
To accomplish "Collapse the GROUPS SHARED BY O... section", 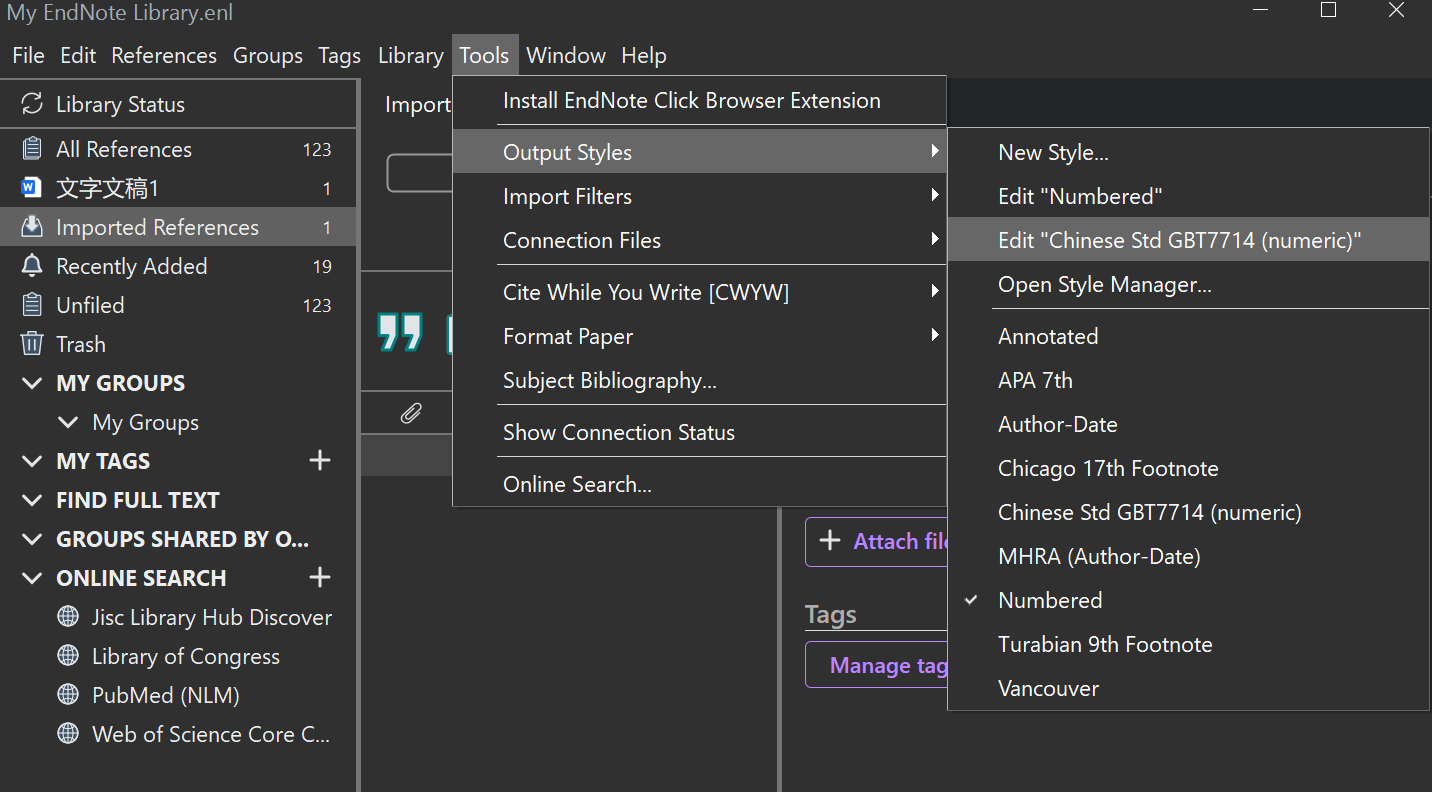I will click(x=33, y=539).
